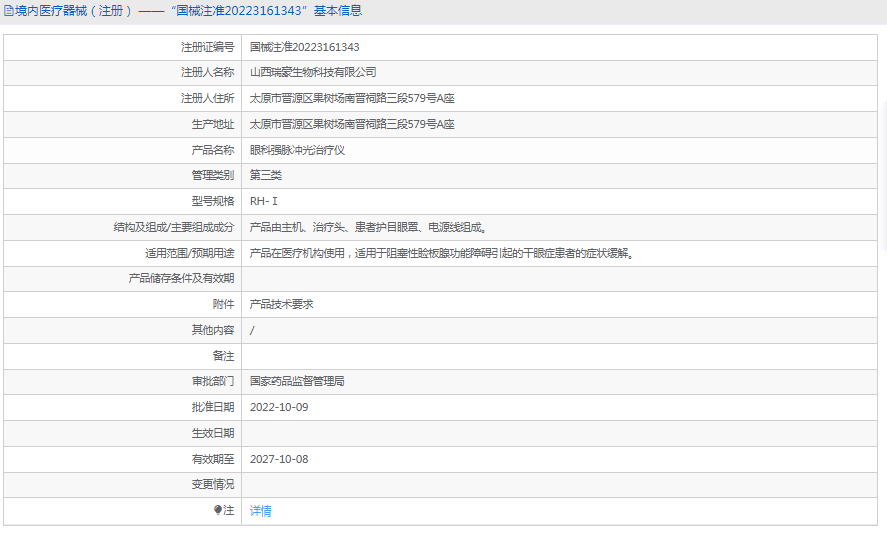Image resolution: width=887 pixels, height=535 pixels.
Task: Click the vertical scrollbar on the right edge
Action: (885, 175)
